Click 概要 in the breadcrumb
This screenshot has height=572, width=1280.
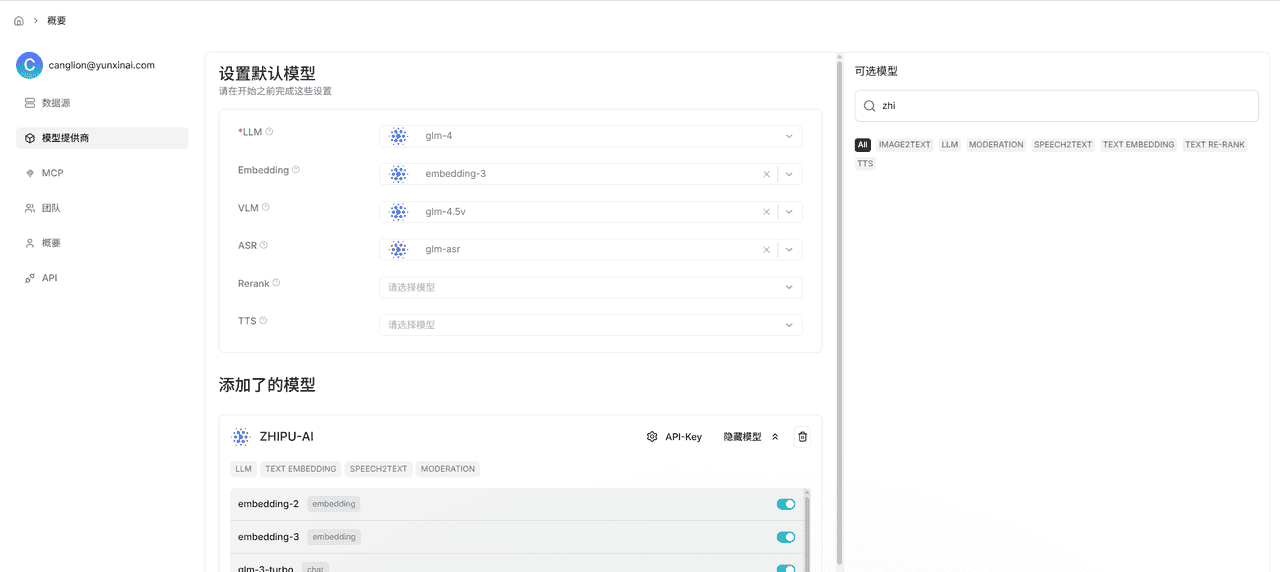point(57,20)
